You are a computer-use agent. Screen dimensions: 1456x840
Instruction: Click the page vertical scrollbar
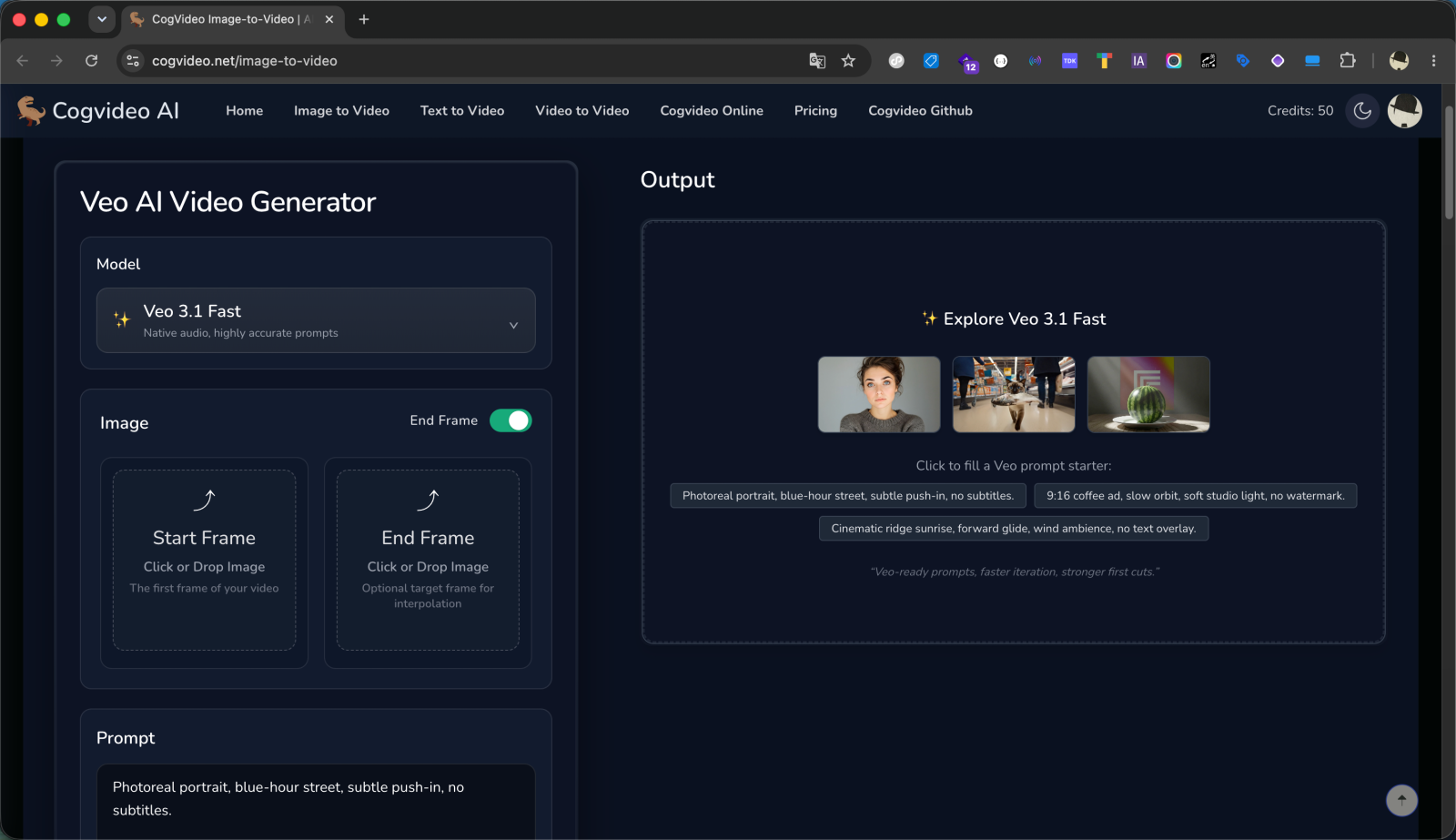coord(1449,161)
